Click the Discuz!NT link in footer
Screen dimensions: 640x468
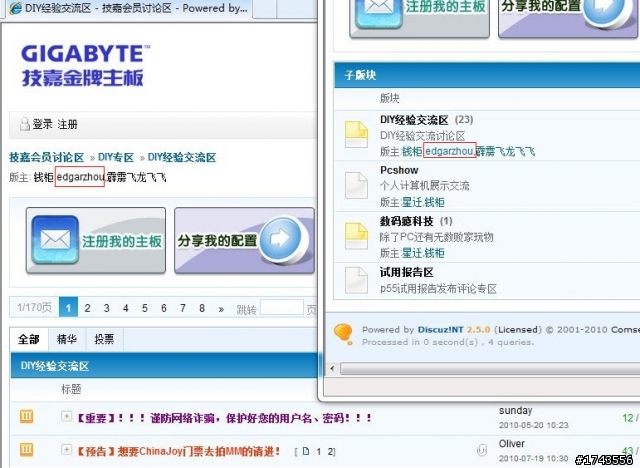[440, 330]
